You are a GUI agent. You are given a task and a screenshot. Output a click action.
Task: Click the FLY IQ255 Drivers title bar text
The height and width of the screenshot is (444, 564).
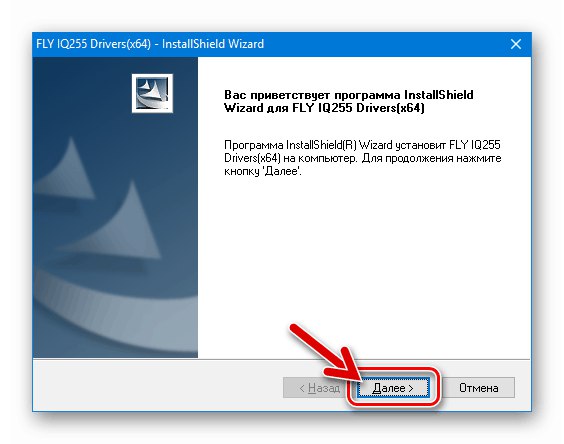(150, 44)
